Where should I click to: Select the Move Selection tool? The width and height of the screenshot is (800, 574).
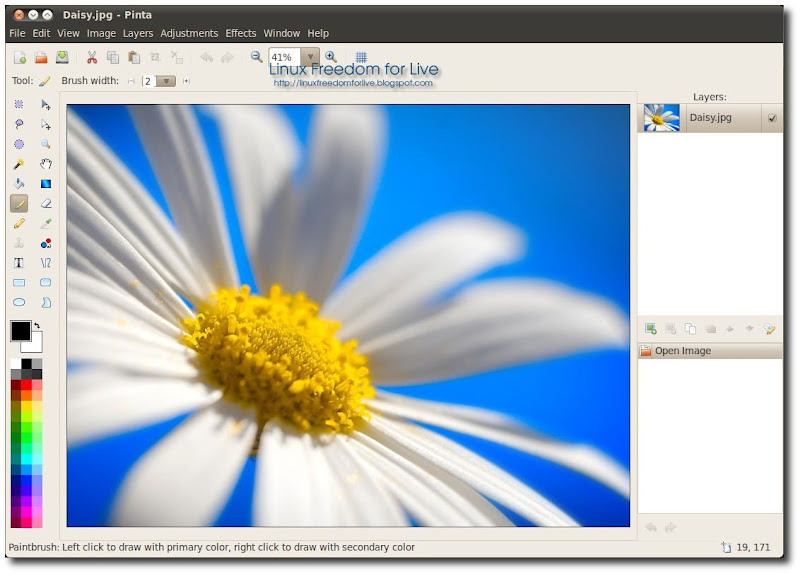click(x=45, y=124)
